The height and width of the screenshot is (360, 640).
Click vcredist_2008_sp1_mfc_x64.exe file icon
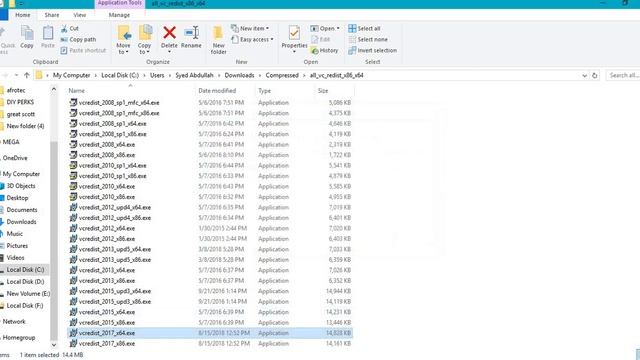click(73, 102)
